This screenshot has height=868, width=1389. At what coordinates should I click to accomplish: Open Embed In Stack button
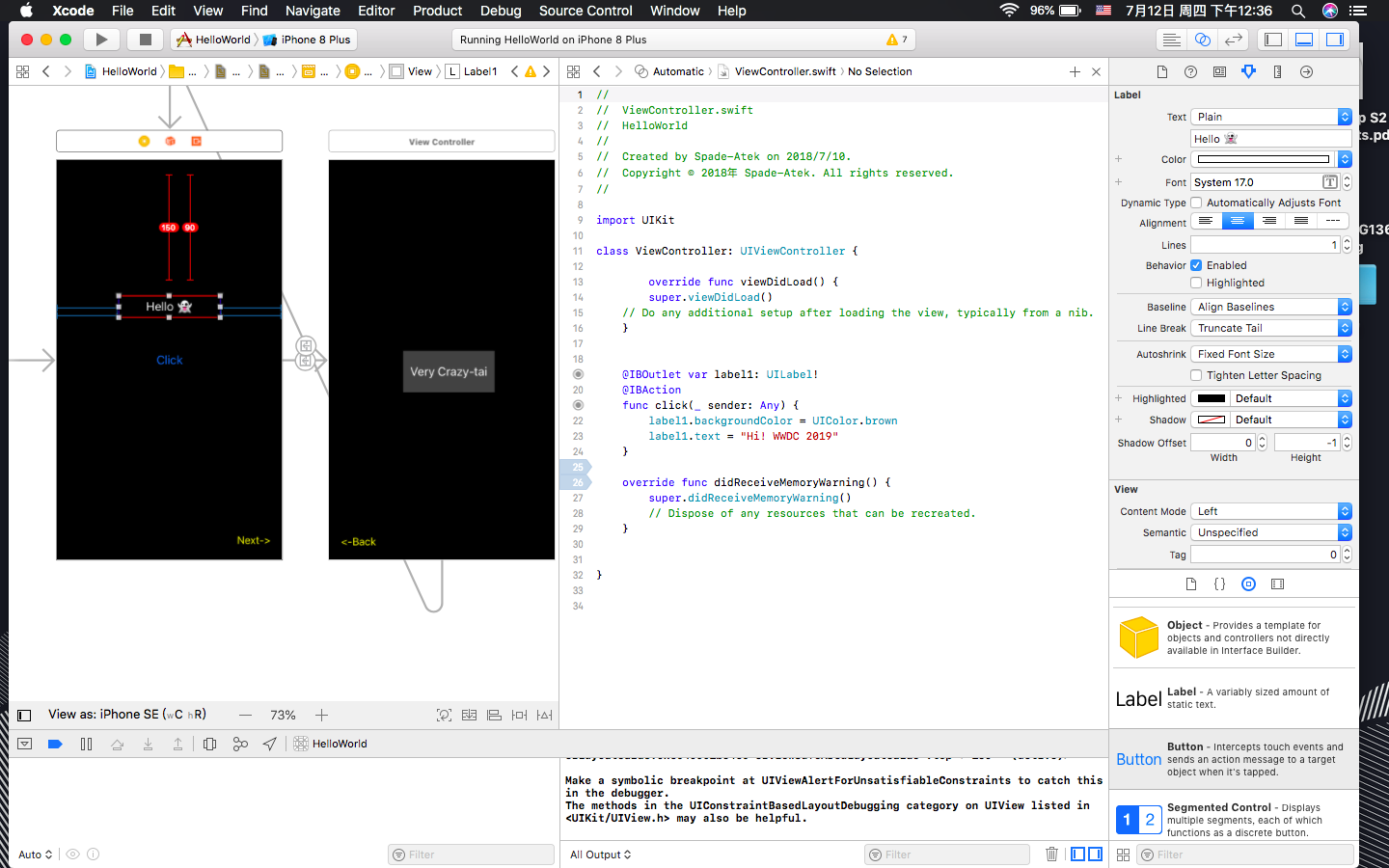click(x=470, y=716)
